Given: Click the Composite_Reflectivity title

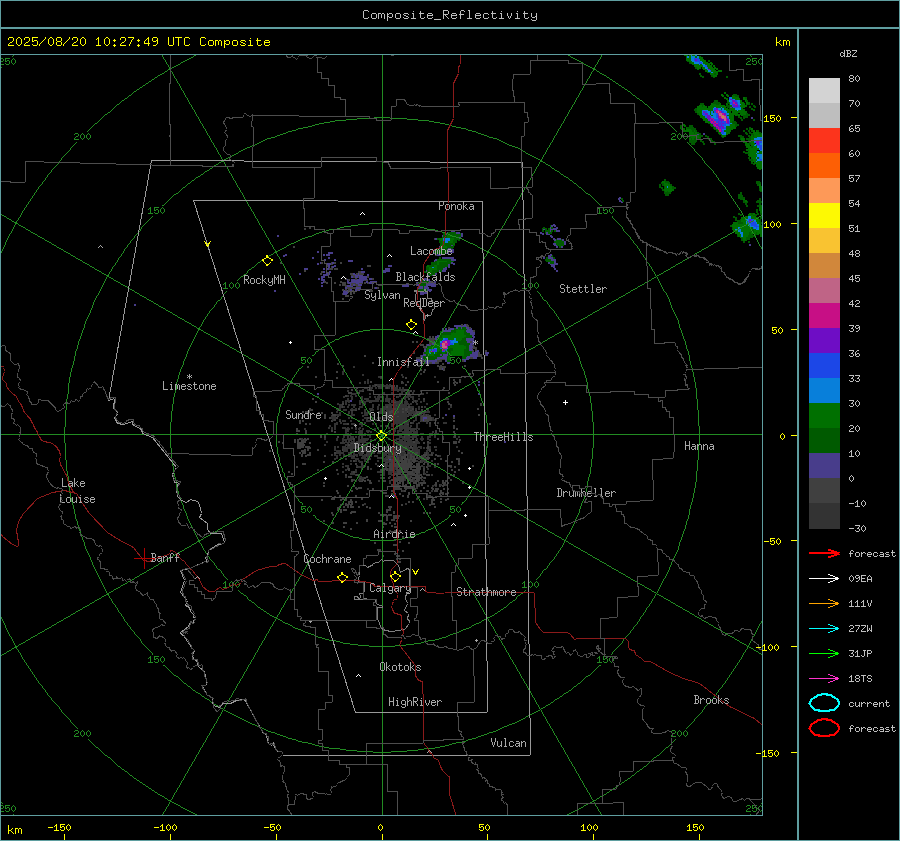Looking at the screenshot, I should (449, 15).
